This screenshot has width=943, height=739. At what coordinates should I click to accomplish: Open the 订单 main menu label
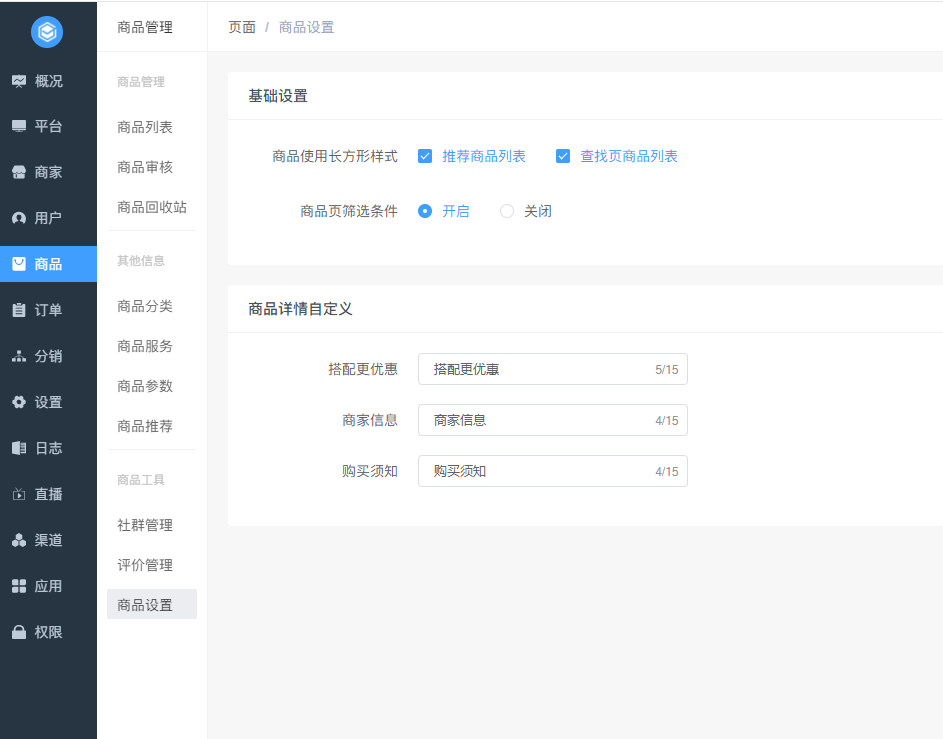[49, 310]
